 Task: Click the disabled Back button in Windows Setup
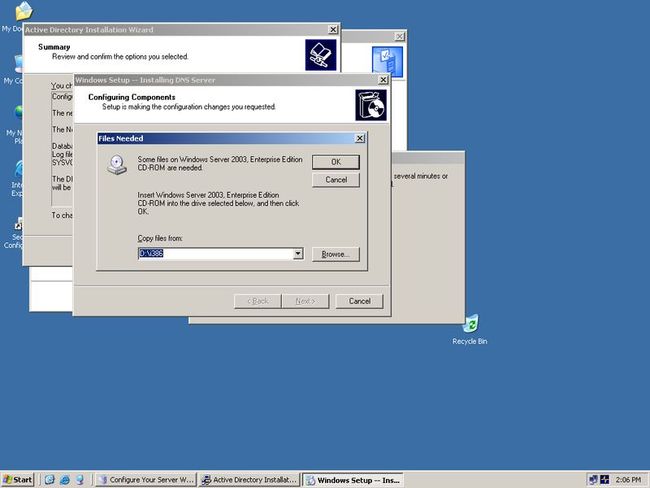pyautogui.click(x=257, y=301)
